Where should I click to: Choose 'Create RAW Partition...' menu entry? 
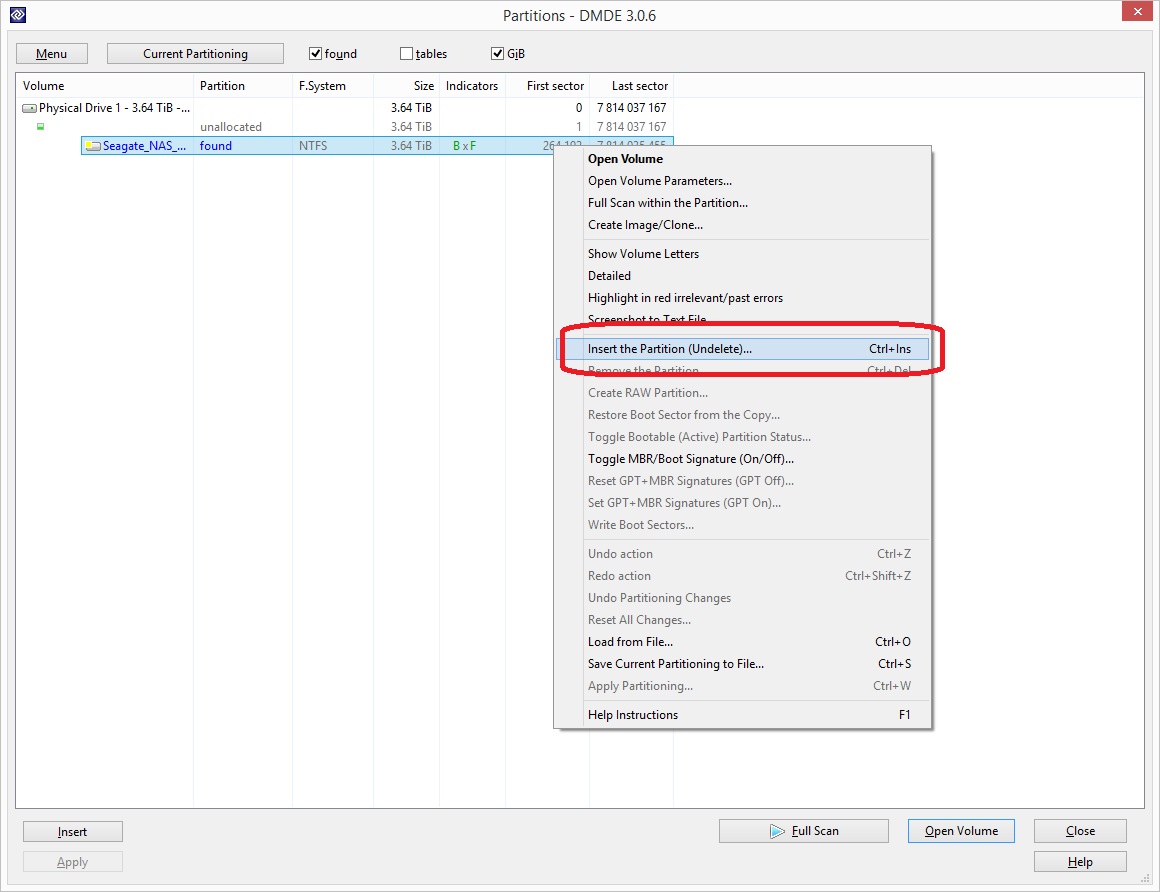[743, 393]
